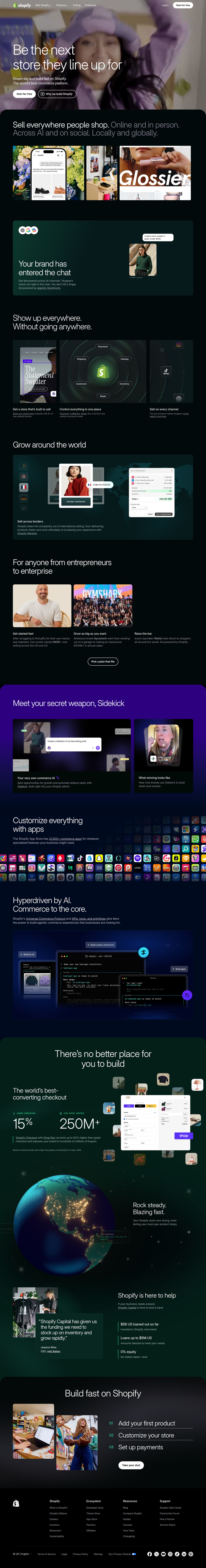Viewport: 206px width, 1568px height.
Task: Click the Payments node in the diagram
Action: [x=103, y=346]
